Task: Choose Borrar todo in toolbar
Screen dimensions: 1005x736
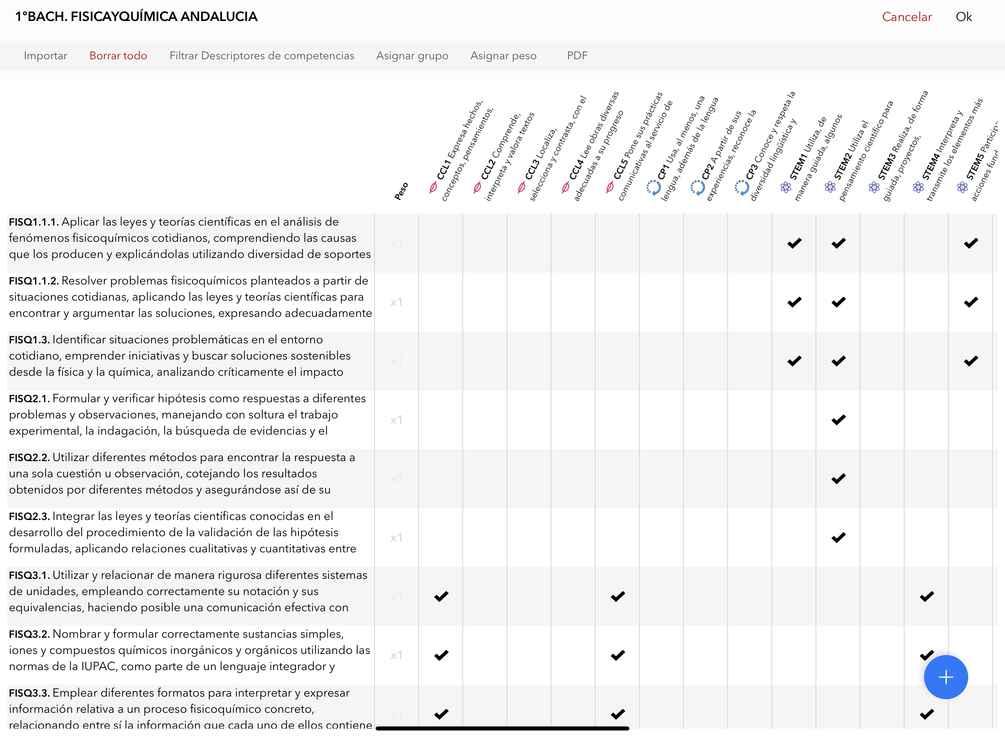Action: tap(118, 56)
